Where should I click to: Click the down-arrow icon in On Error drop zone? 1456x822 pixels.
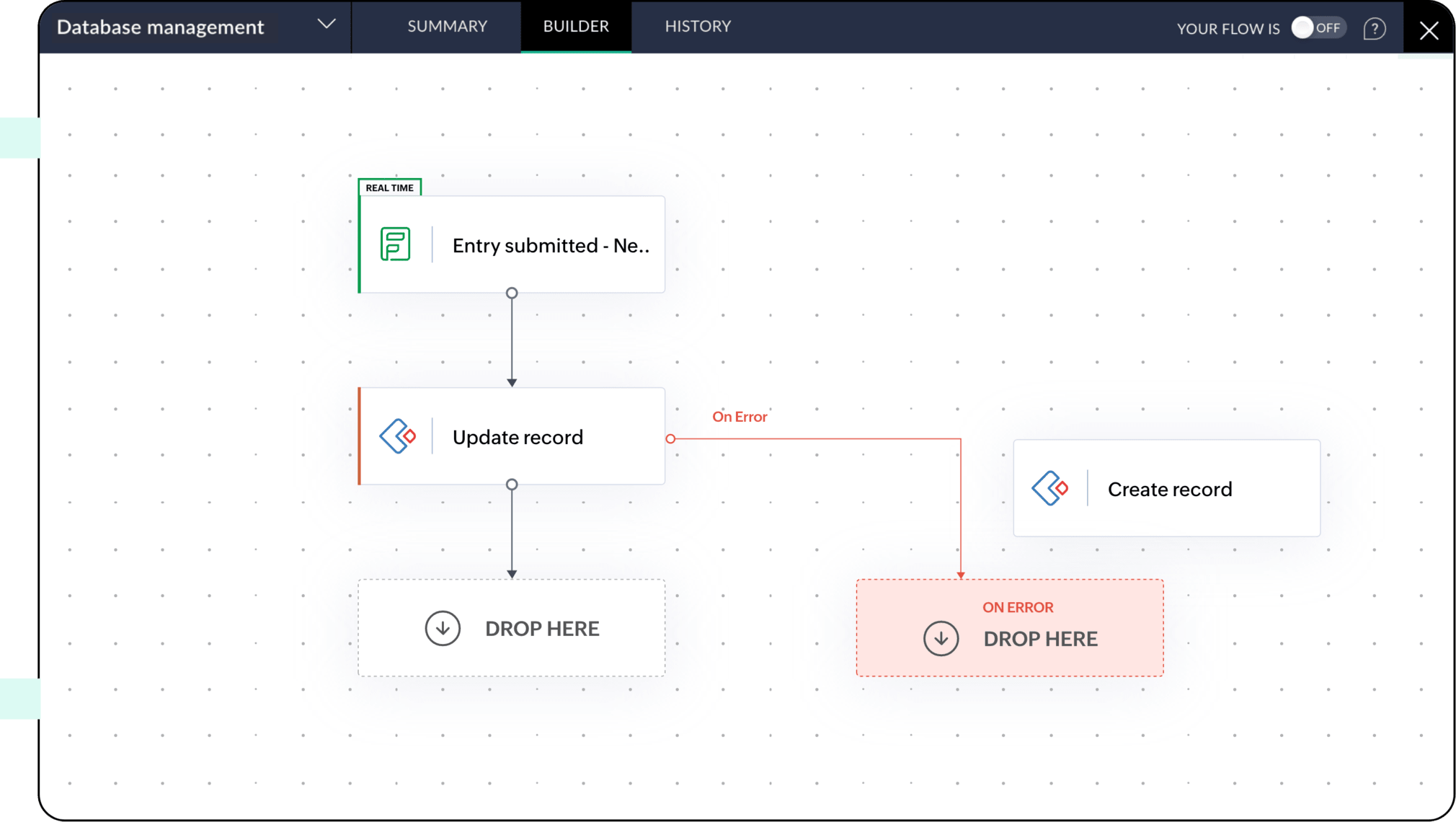[x=941, y=638]
